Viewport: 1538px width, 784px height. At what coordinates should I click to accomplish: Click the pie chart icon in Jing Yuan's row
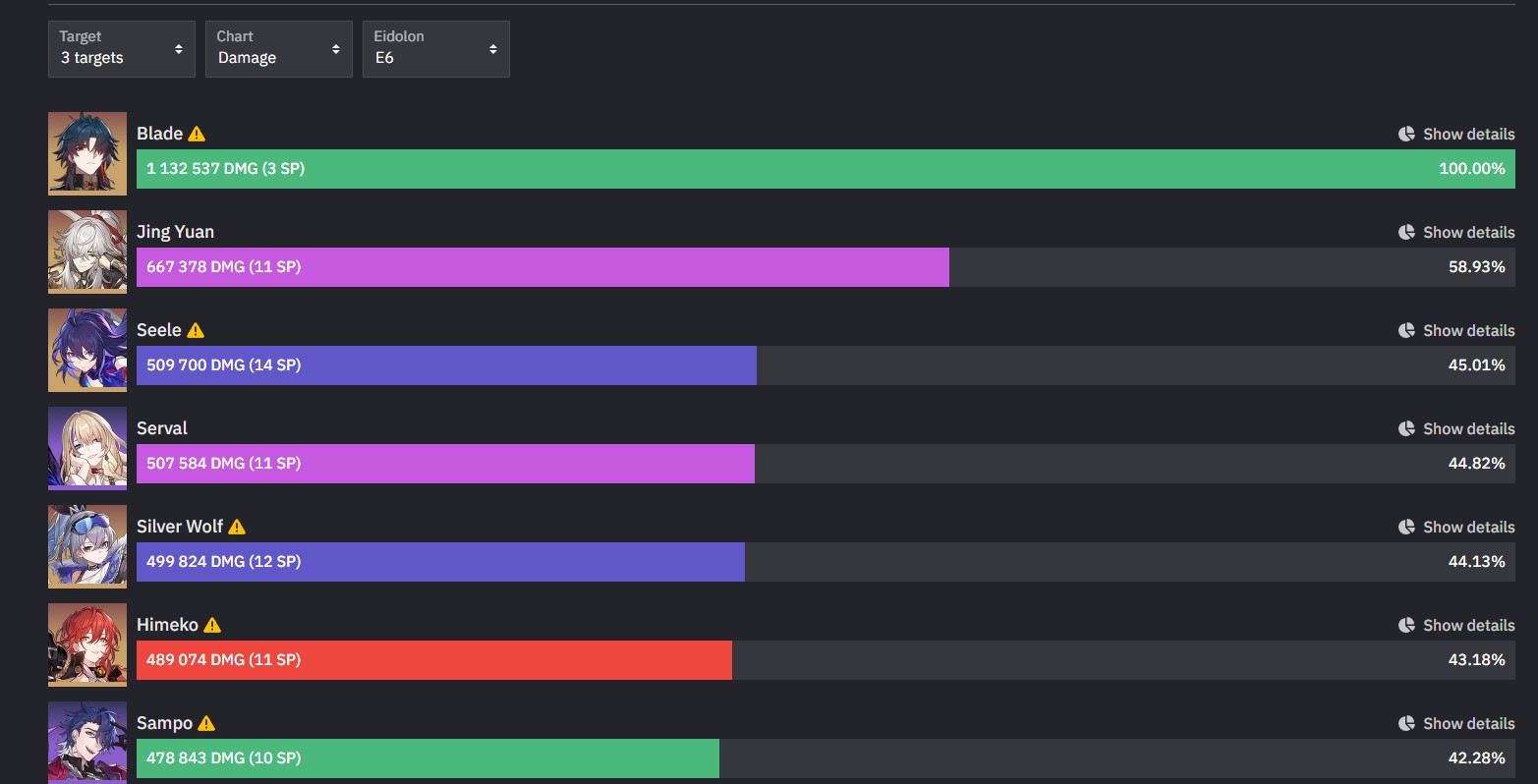[x=1406, y=233]
